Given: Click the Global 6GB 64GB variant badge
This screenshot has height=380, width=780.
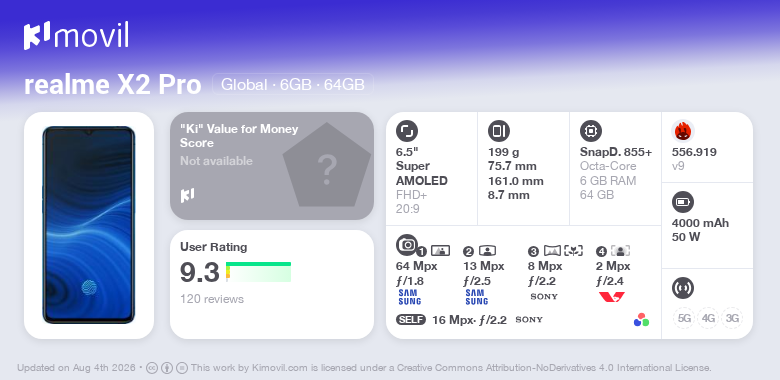Looking at the screenshot, I should click(x=293, y=84).
